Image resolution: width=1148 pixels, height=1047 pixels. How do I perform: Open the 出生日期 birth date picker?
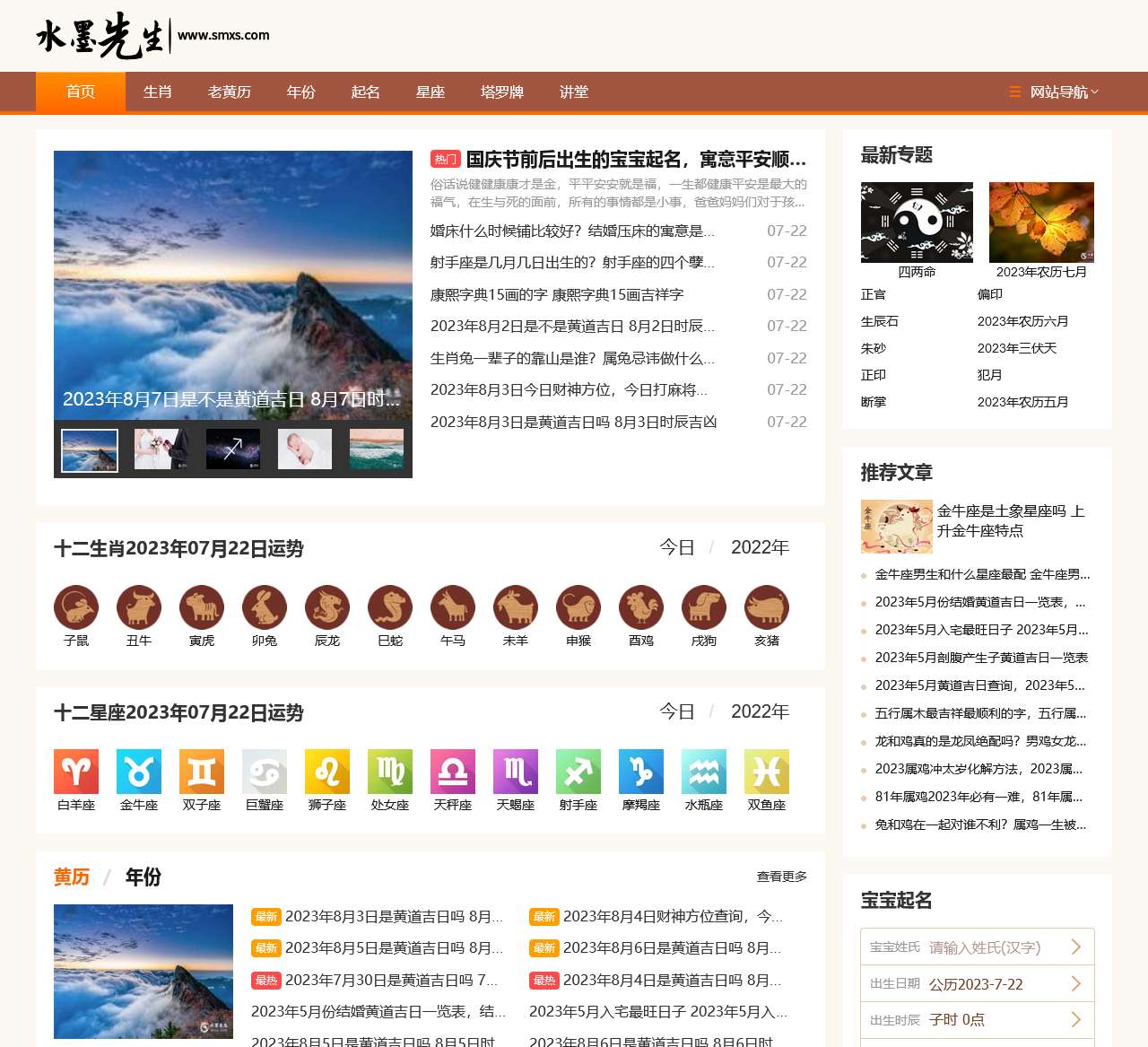tap(978, 984)
